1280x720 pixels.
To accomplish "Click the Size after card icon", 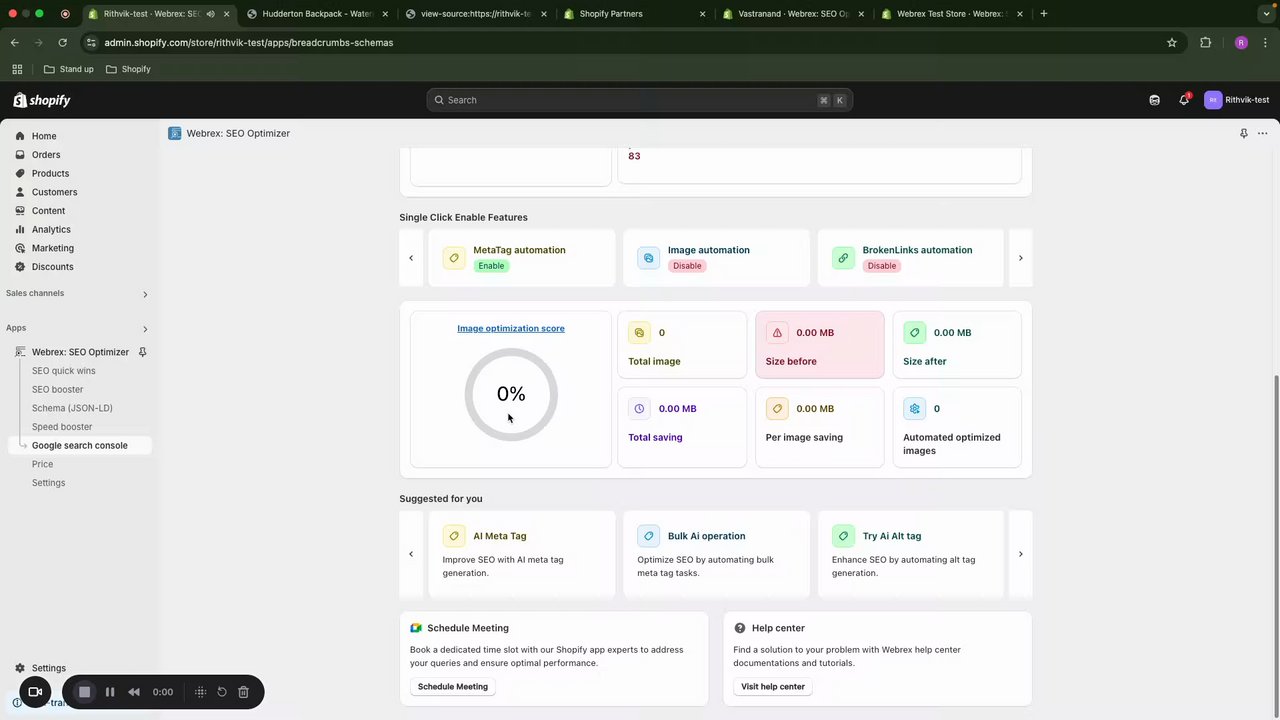I will [914, 333].
